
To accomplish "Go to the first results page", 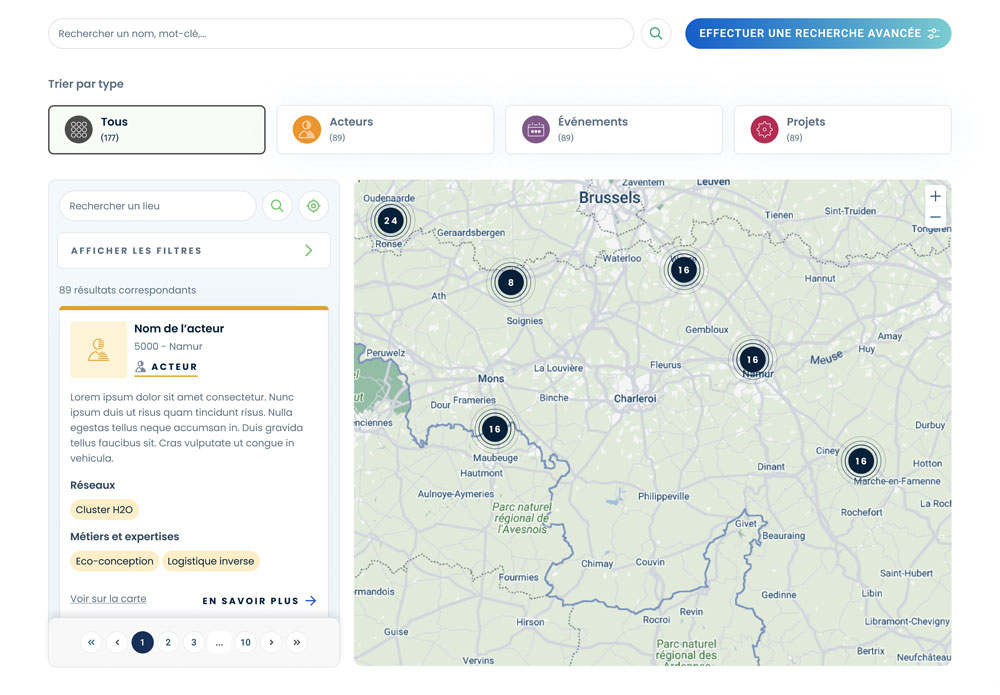I will pyautogui.click(x=91, y=642).
